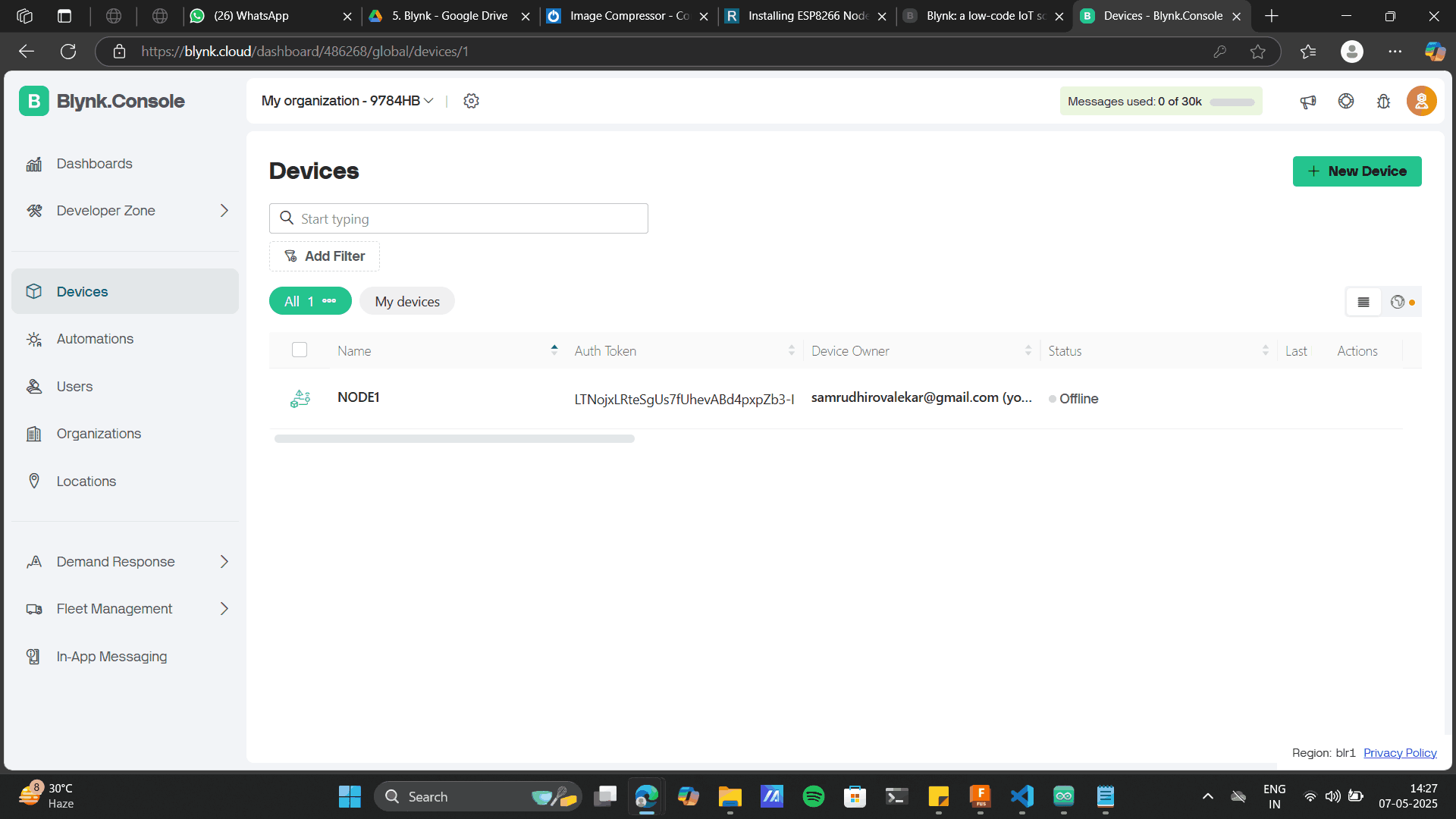
Task: Click the NODE1 device icon
Action: (300, 398)
